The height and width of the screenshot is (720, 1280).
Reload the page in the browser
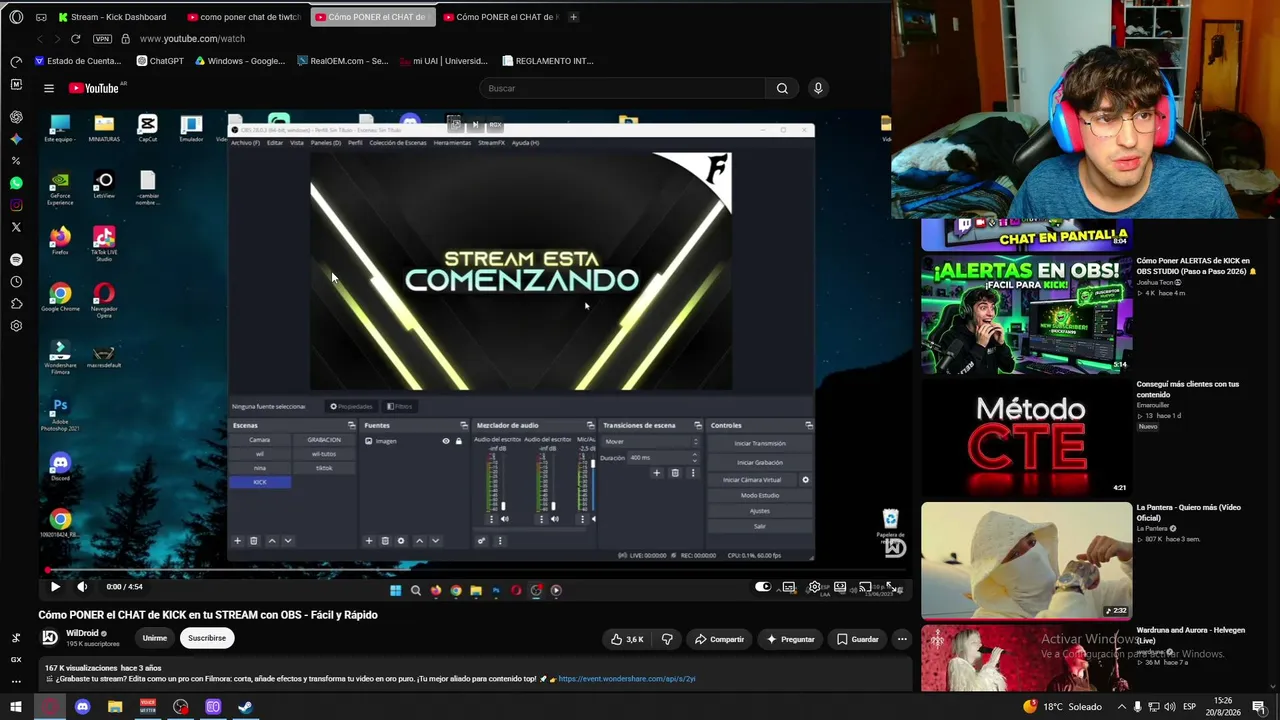coord(75,39)
